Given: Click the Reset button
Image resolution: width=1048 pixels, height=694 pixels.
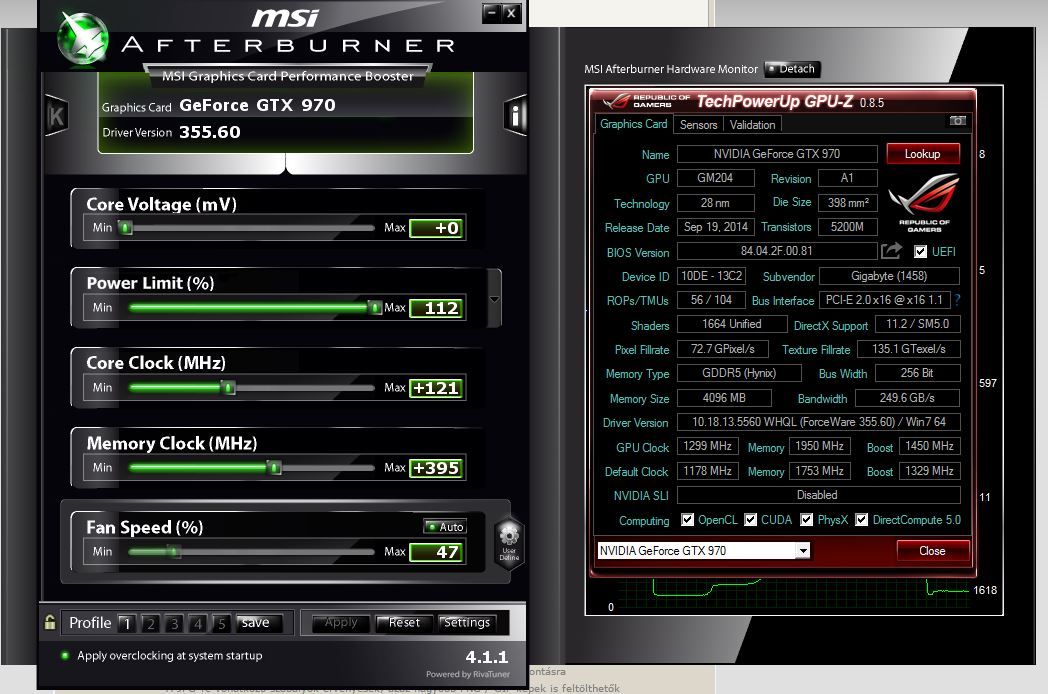Looking at the screenshot, I should tap(404, 622).
